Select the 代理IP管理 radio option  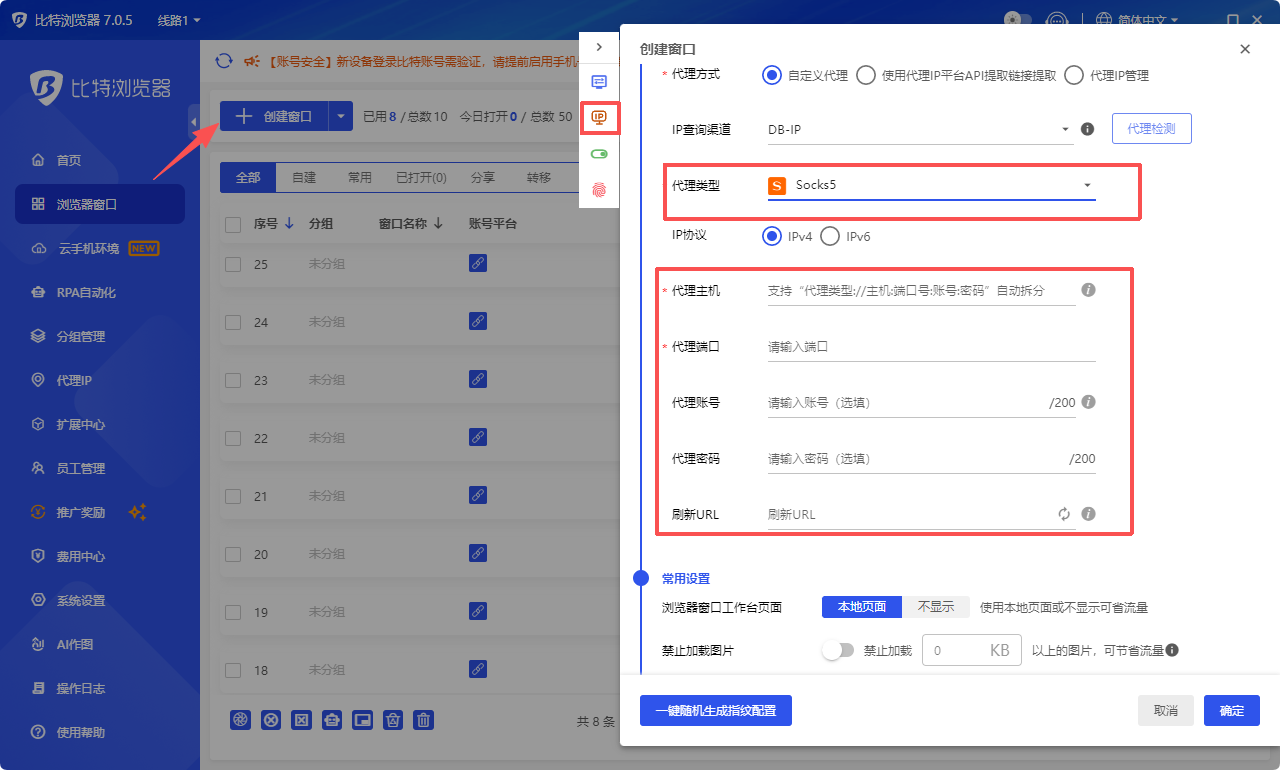pos(1074,75)
